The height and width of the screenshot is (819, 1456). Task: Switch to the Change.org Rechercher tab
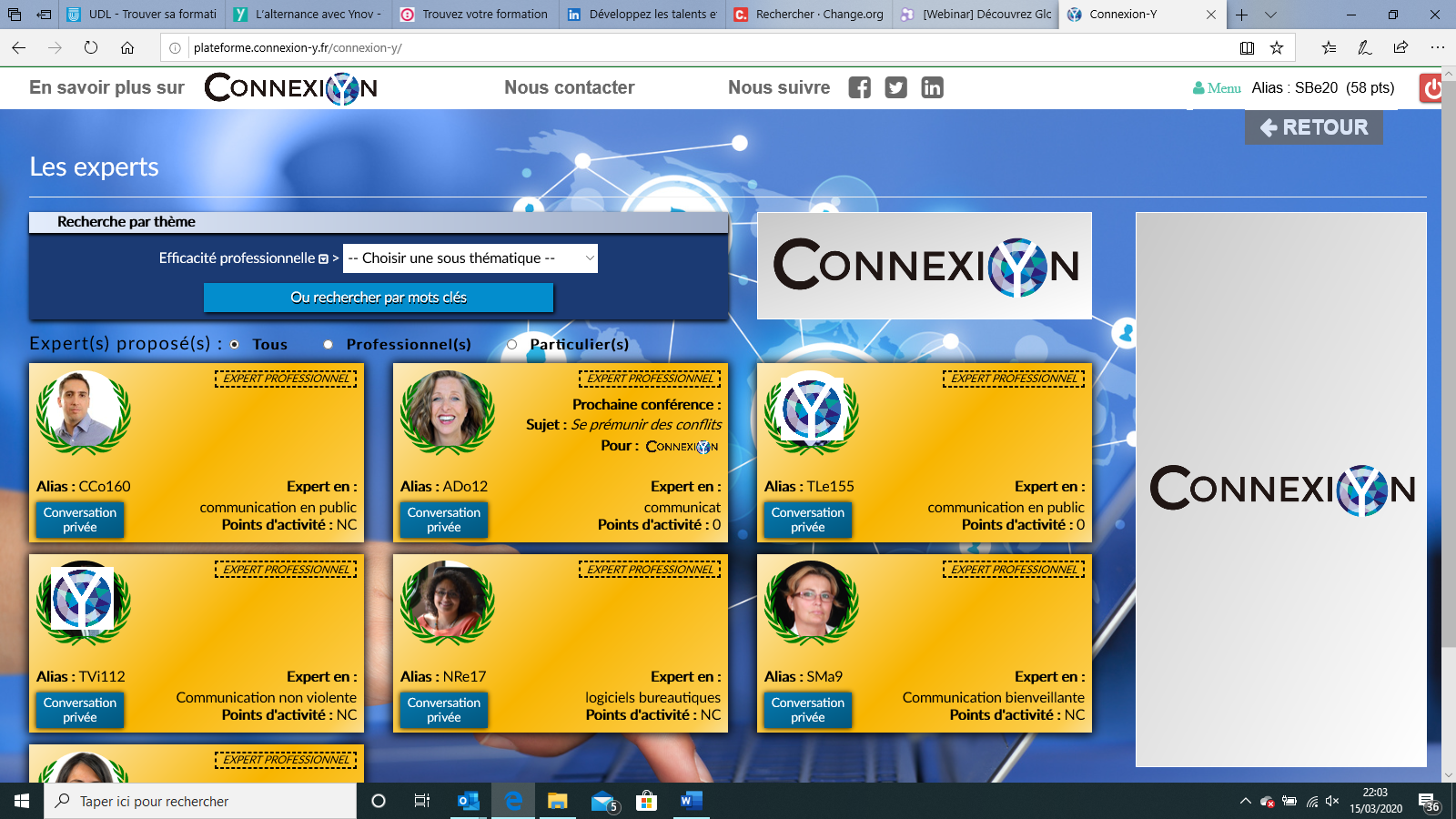[809, 15]
